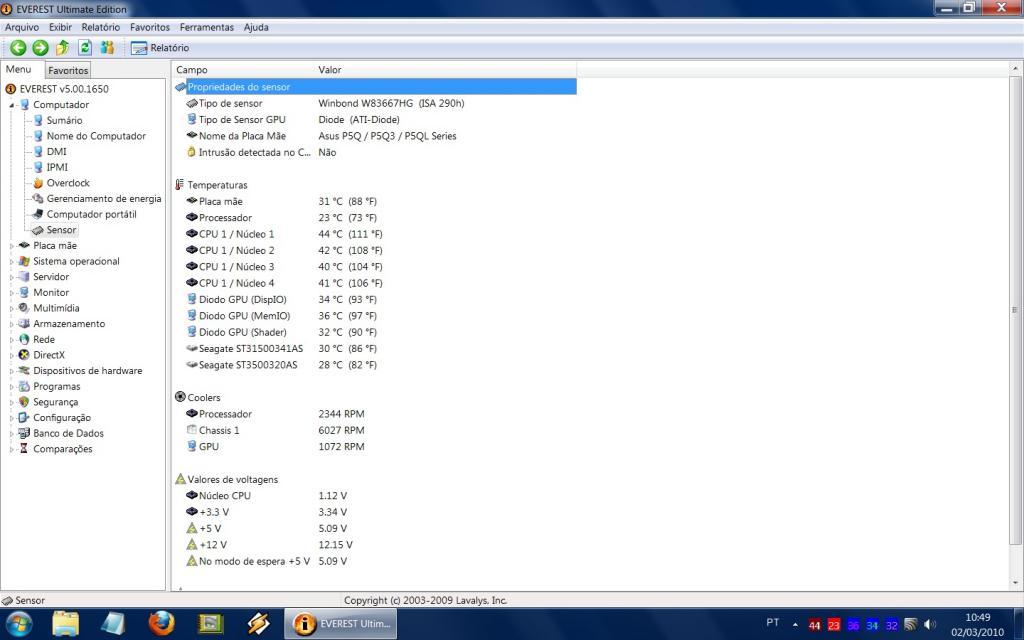
Task: Select the Nome da Placa Mãe row
Action: [x=375, y=136]
